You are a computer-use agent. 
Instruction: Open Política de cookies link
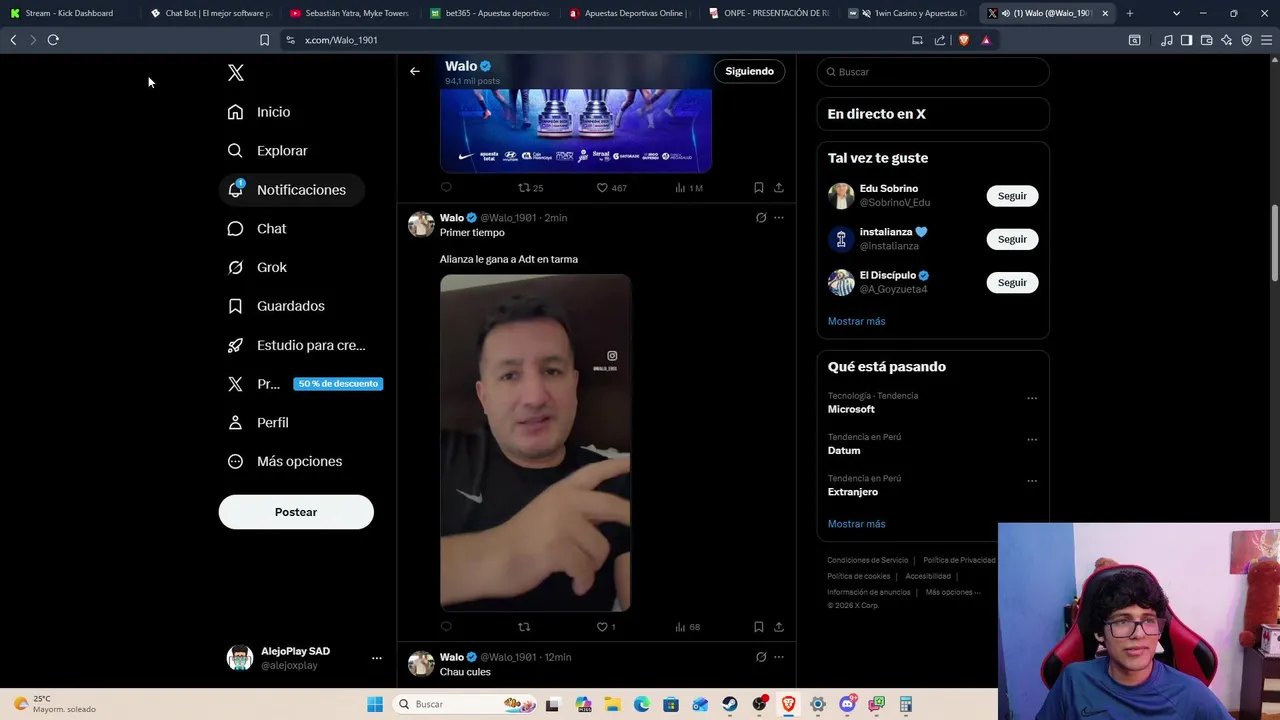pos(859,576)
